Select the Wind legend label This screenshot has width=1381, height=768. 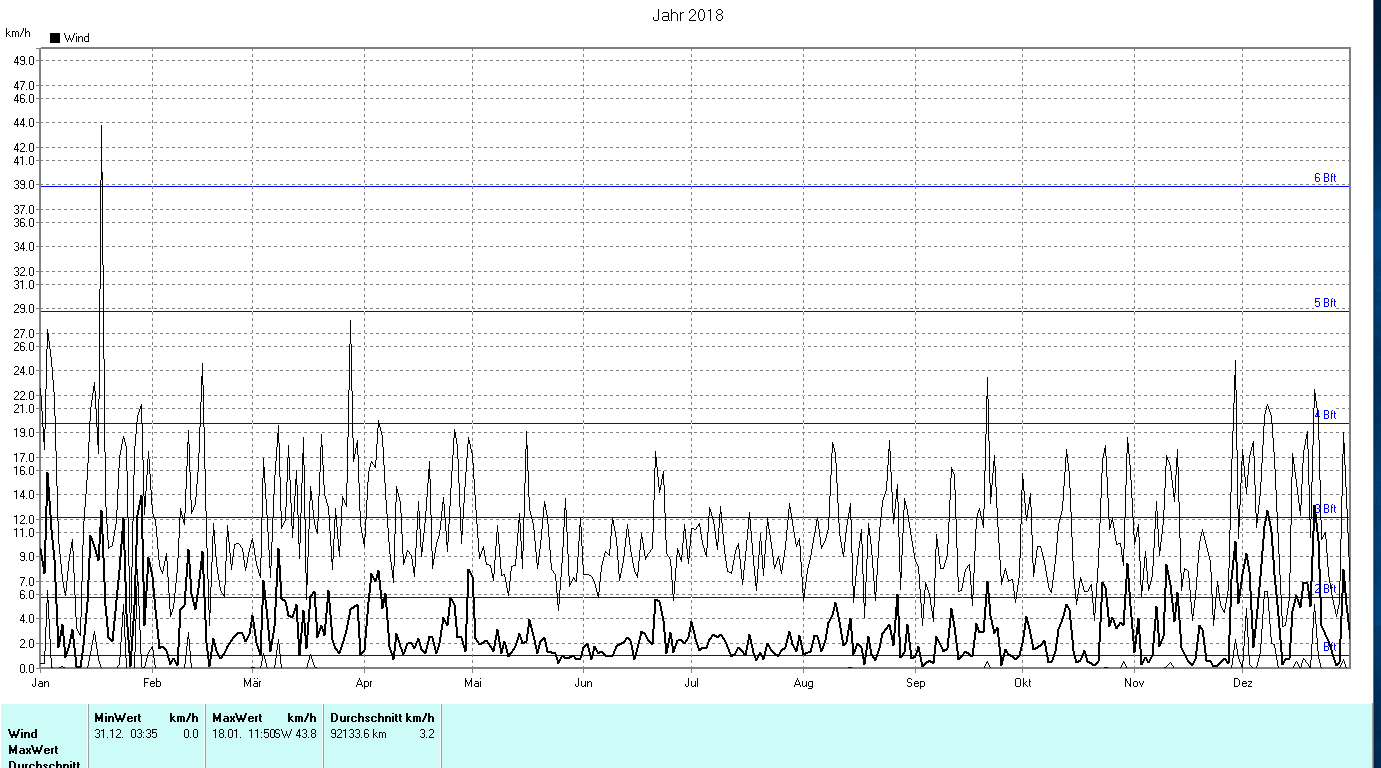pyautogui.click(x=77, y=38)
